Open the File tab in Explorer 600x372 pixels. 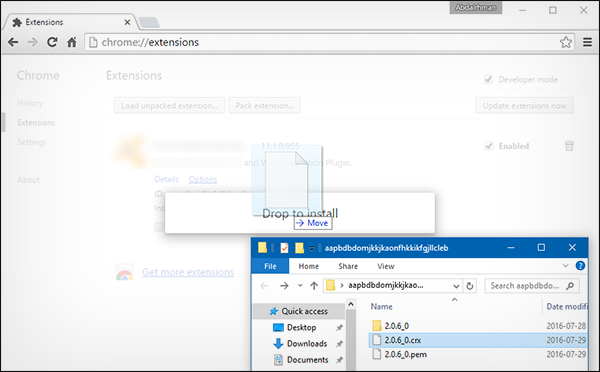click(270, 266)
